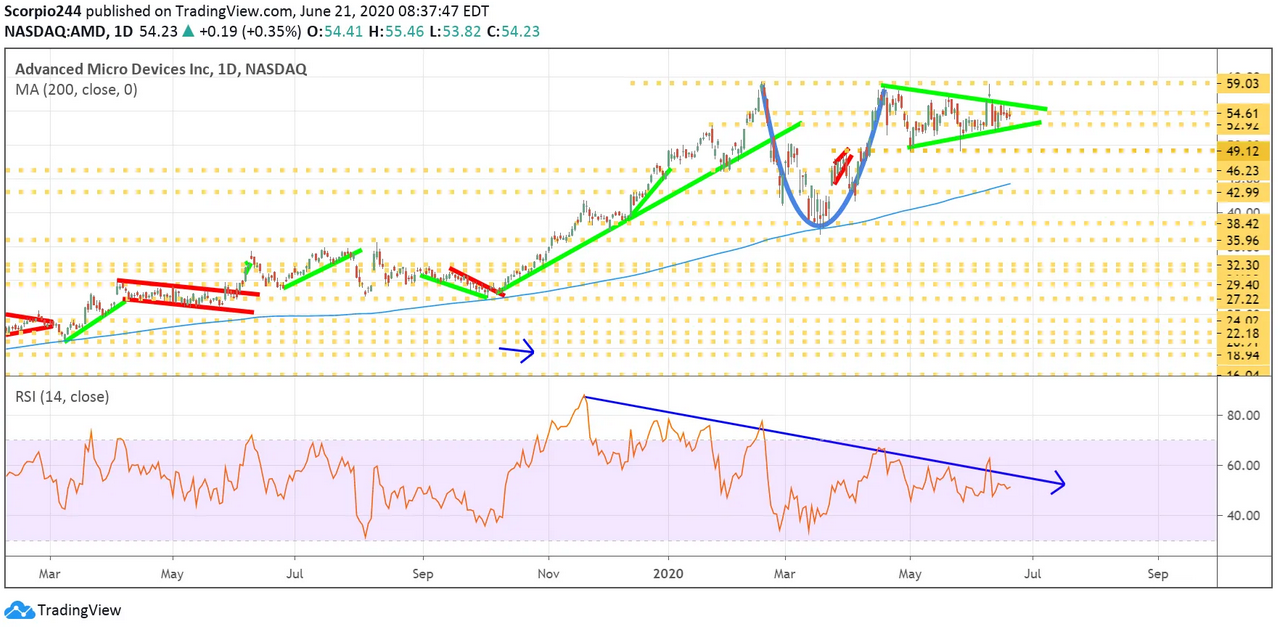Click the 'Mar' label at time axis start
1280x627 pixels.
click(x=50, y=575)
